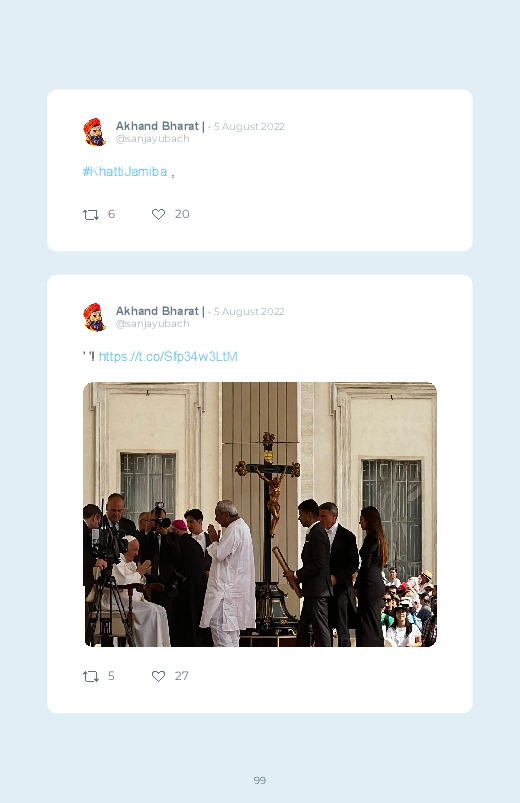Open avatar of second Akhand Bharat tweet
Image resolution: width=520 pixels, height=803 pixels.
tap(95, 317)
